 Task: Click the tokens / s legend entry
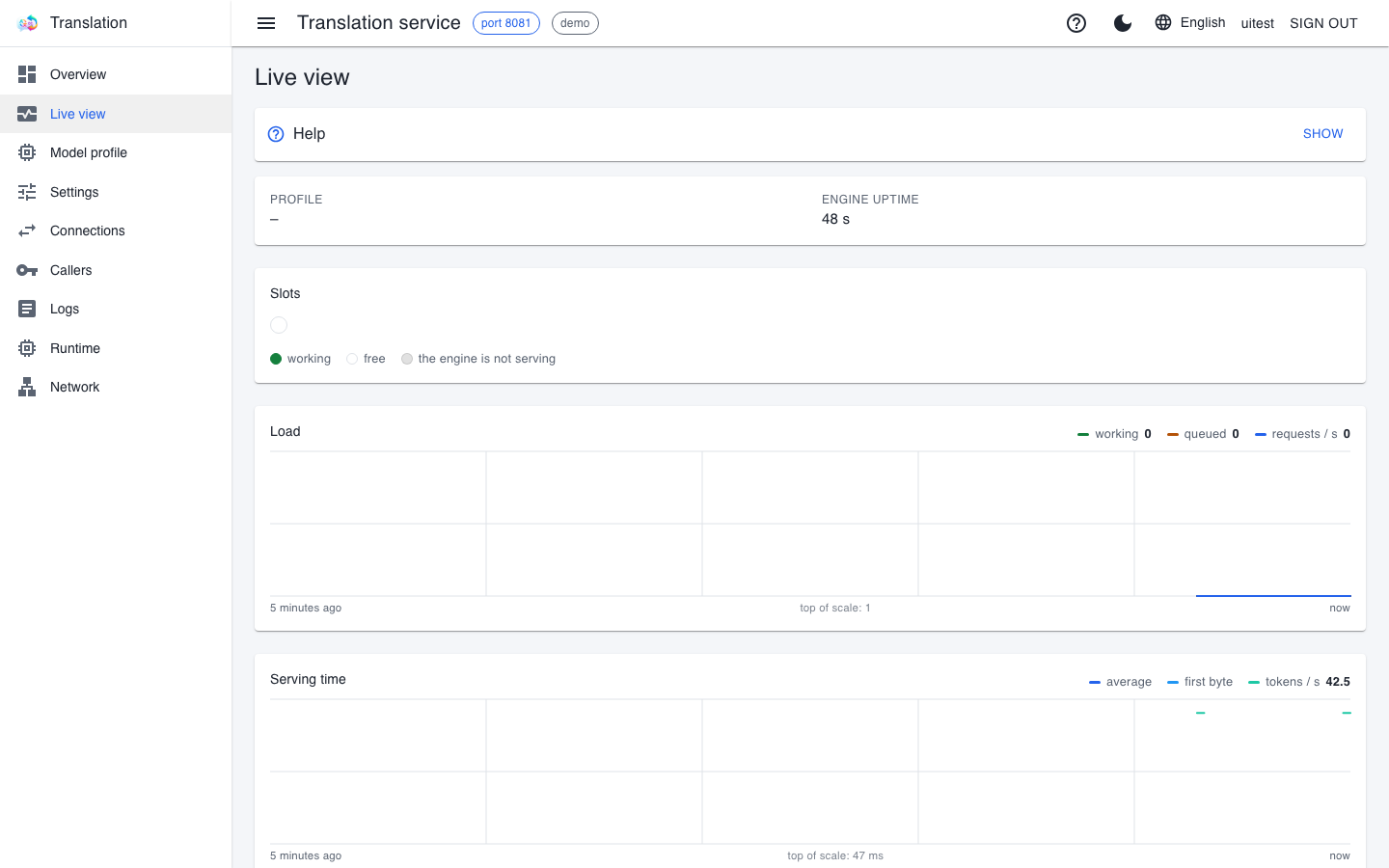1298,682
